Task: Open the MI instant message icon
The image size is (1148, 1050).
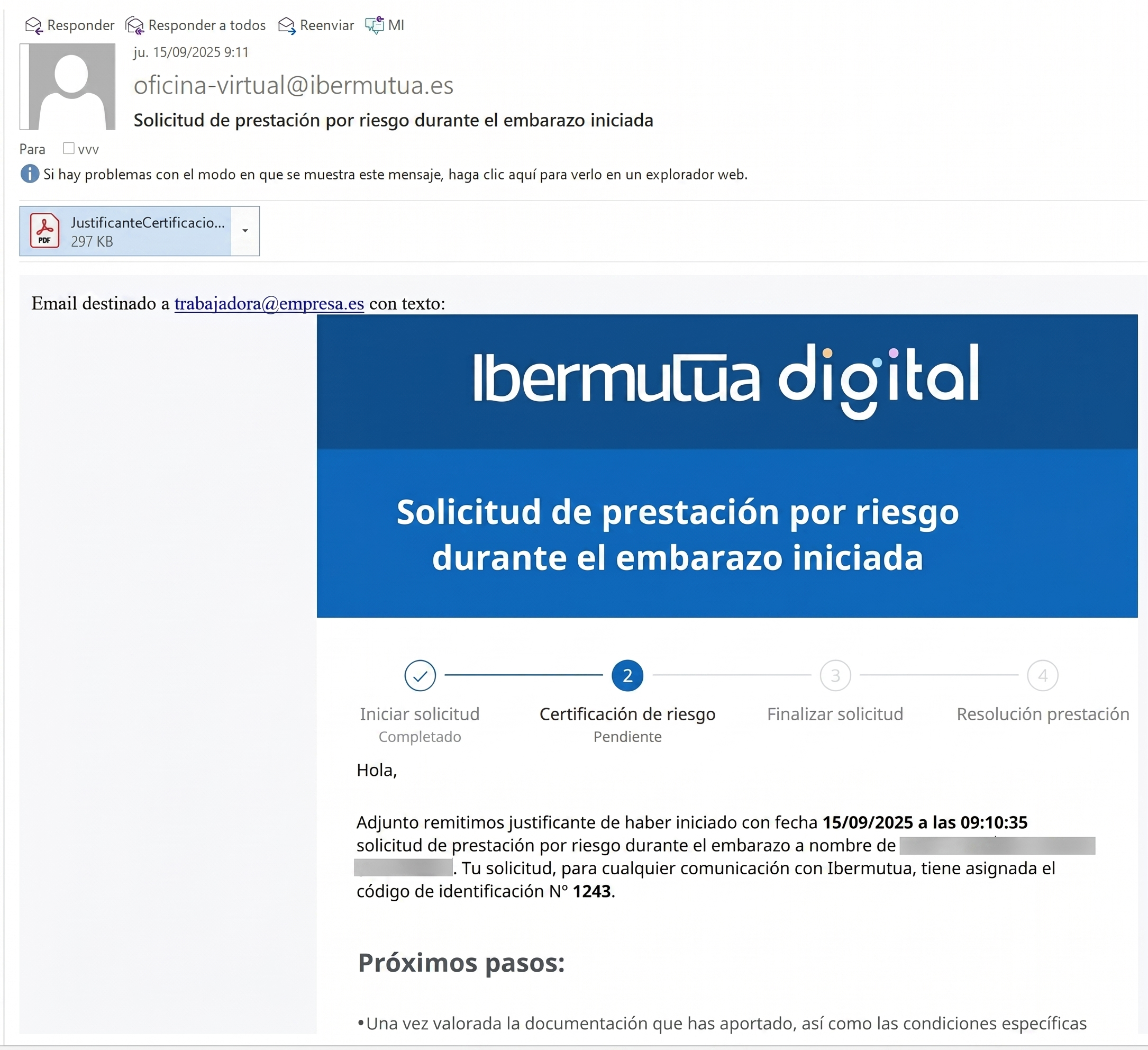Action: point(375,25)
